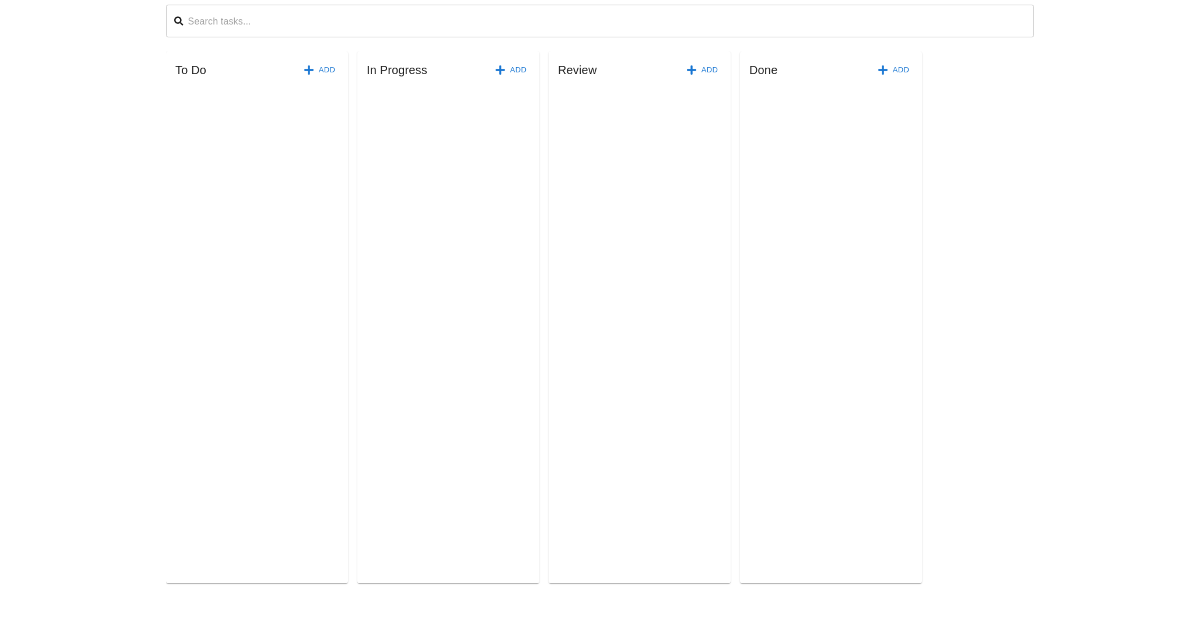Screen dimensions: 1200x630
Task: Select the ADD action beside To Do header
Action: click(x=326, y=70)
